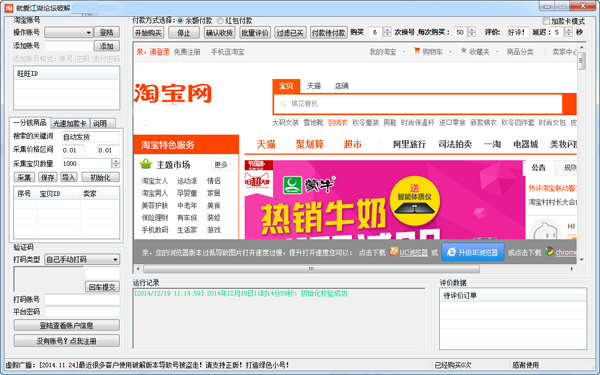Click 回车提交 button
The width and height of the screenshot is (600, 375).
[102, 287]
